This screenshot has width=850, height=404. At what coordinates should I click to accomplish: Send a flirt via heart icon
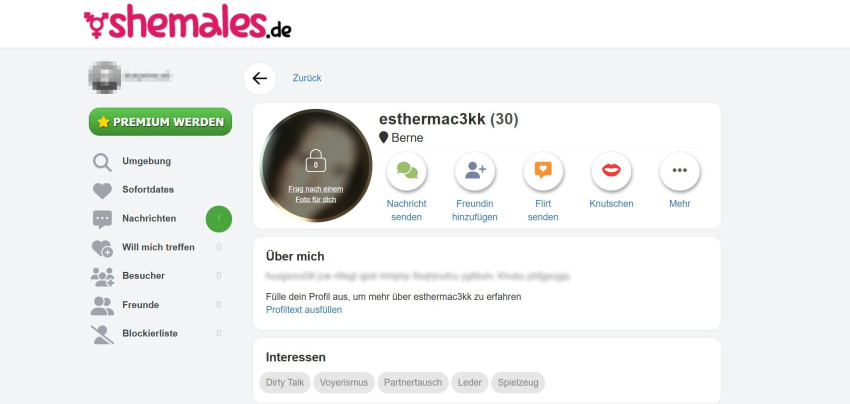click(543, 171)
